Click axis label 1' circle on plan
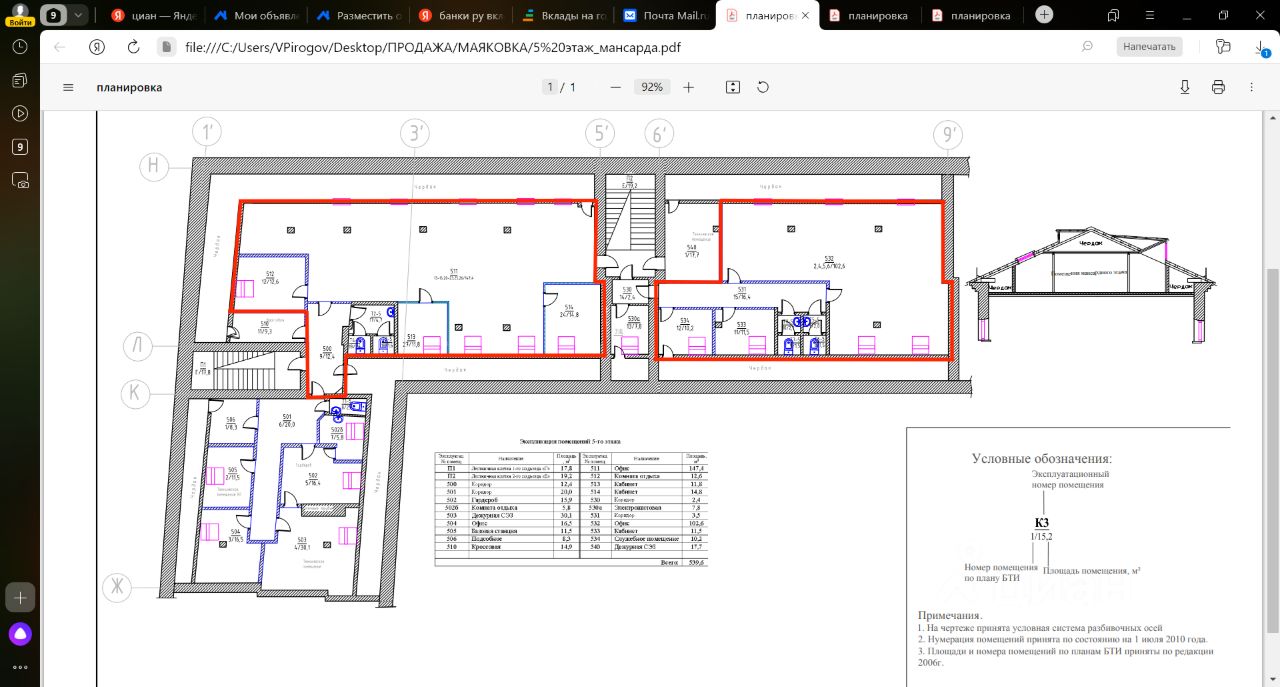 (x=207, y=133)
